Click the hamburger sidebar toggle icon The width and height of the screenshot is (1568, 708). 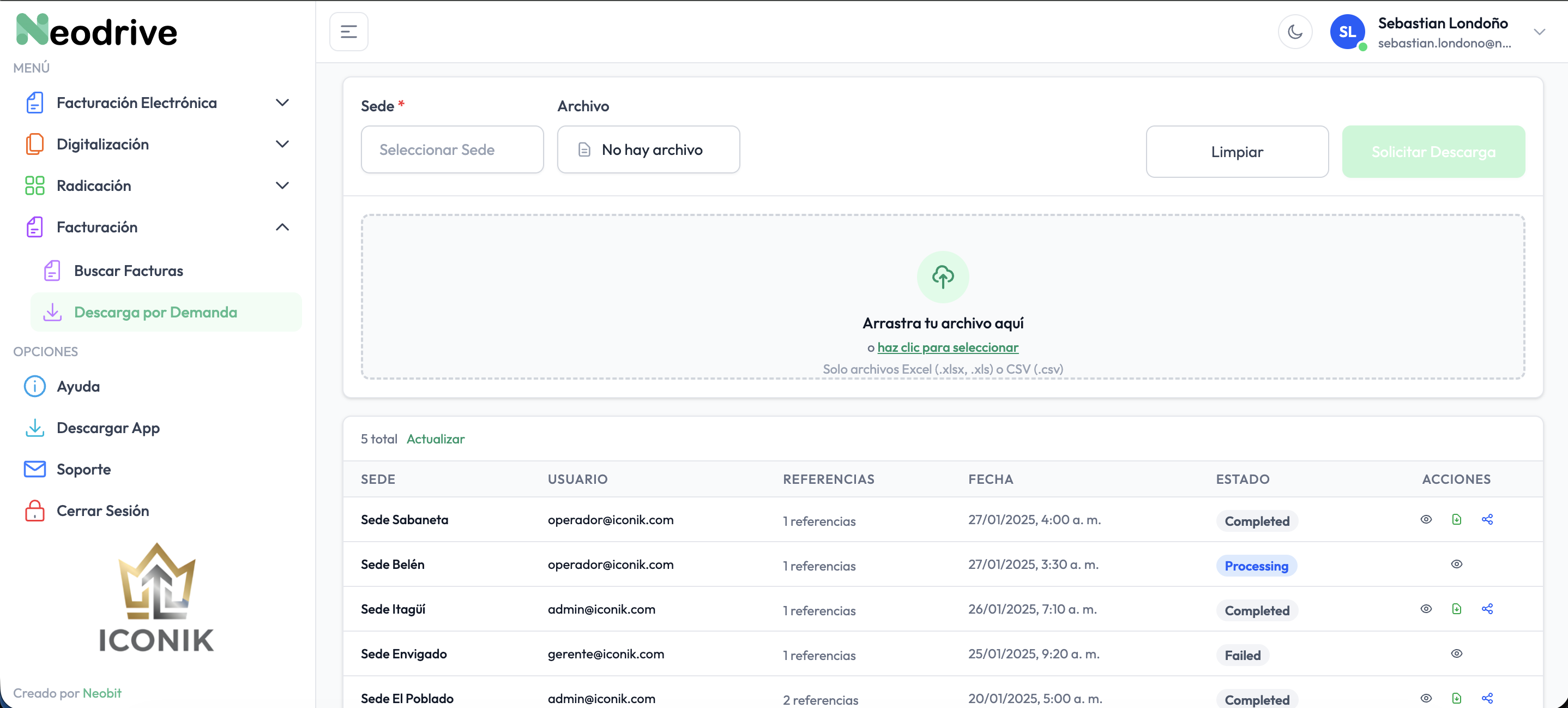pyautogui.click(x=348, y=32)
